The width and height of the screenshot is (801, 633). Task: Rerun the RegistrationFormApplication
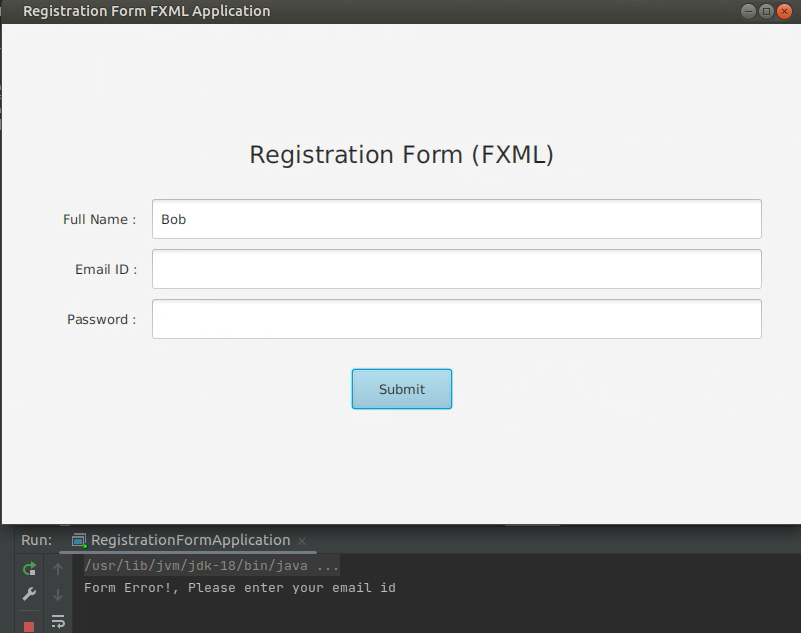point(30,568)
